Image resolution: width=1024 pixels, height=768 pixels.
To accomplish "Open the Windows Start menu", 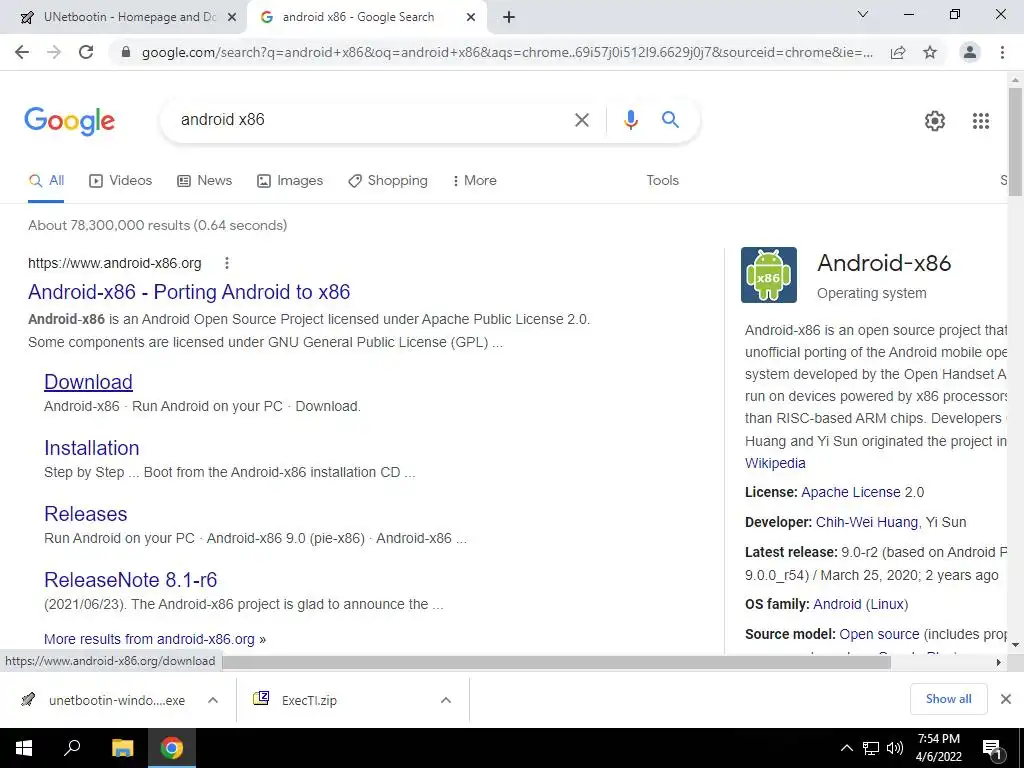I will (x=24, y=748).
